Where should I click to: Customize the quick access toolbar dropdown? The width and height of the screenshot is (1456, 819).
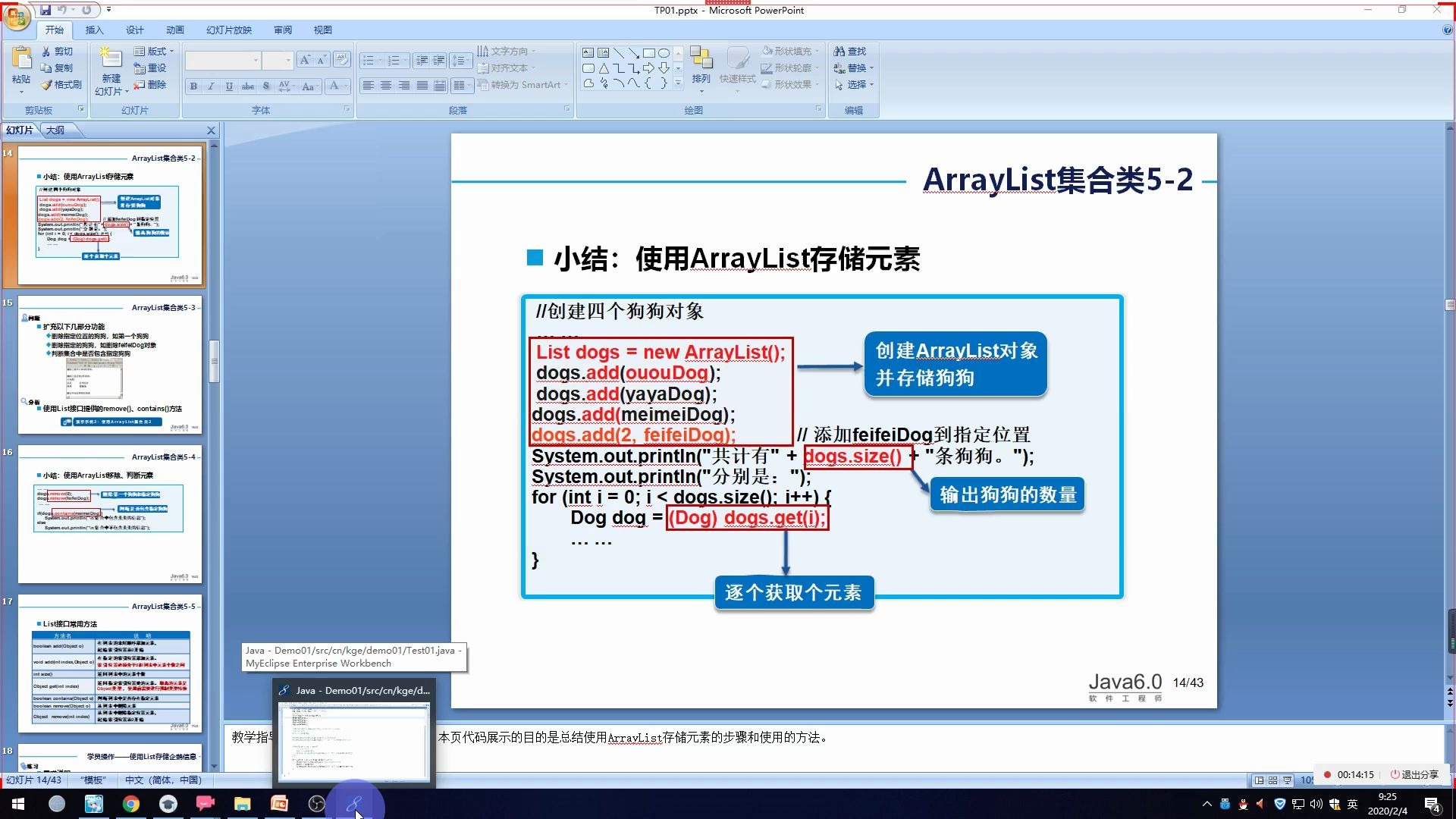(109, 11)
